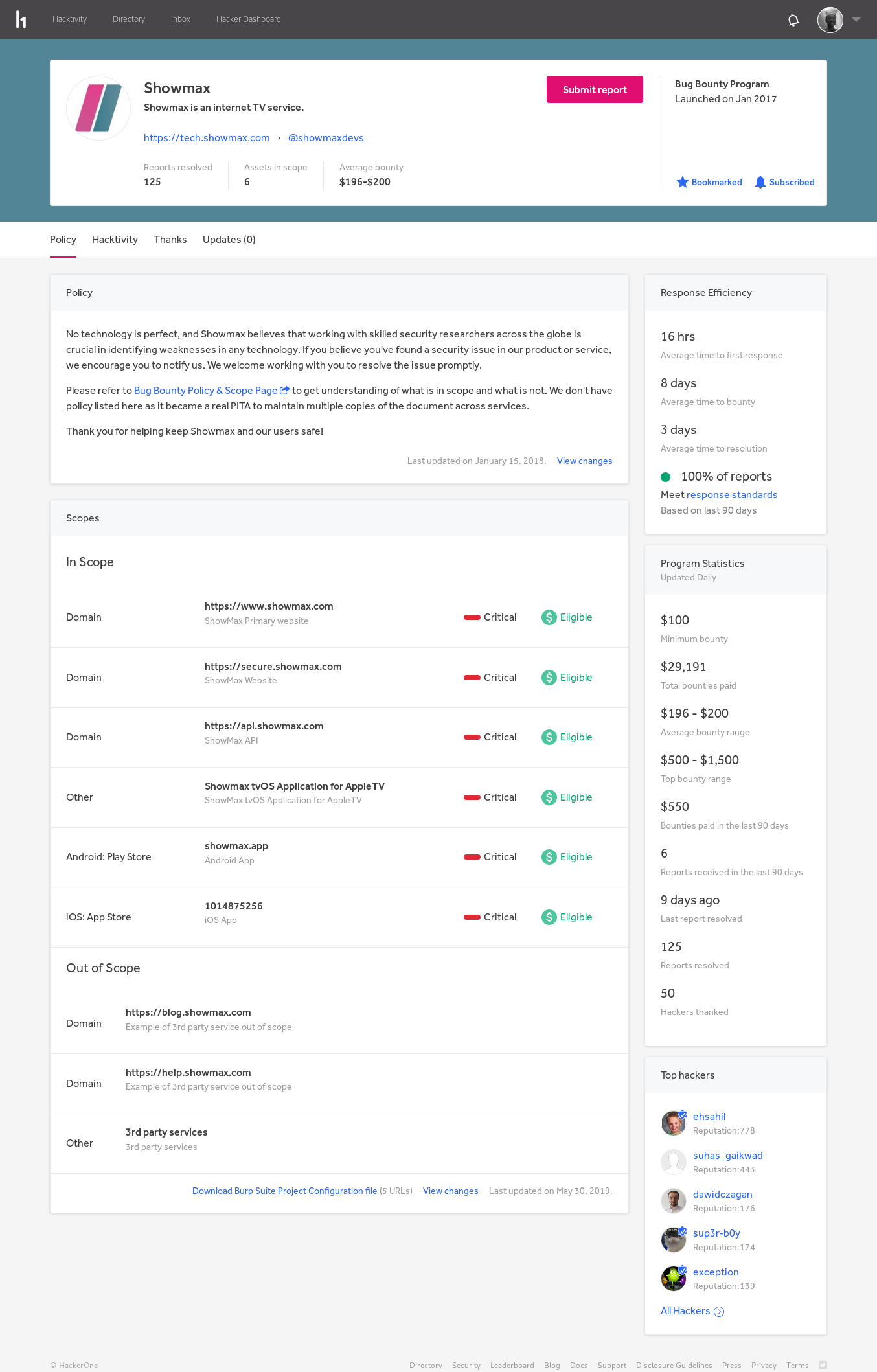The height and width of the screenshot is (1372, 877).
Task: Open Hacker Dashboard in the top navigation
Action: [249, 19]
